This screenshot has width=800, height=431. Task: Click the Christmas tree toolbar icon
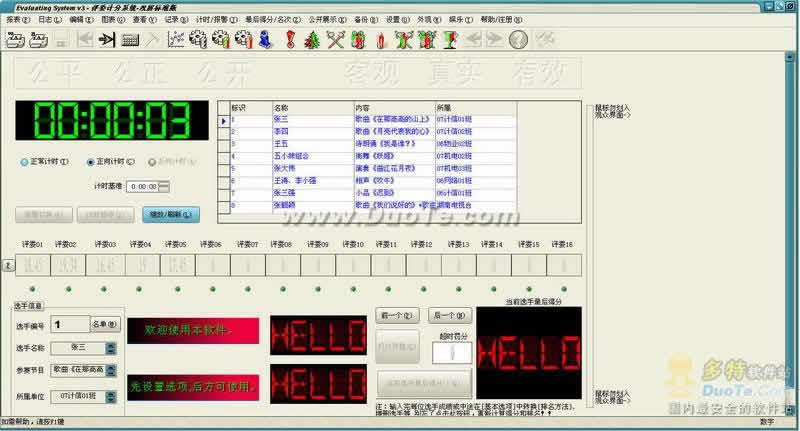pyautogui.click(x=312, y=40)
